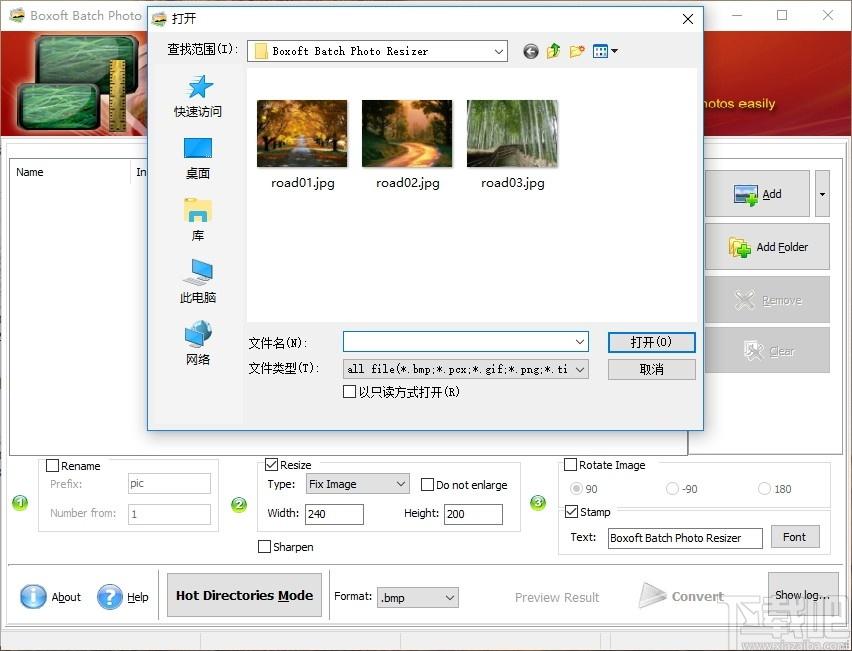This screenshot has width=852, height=651.
Task: Tick the Do not enlarge checkbox
Action: click(x=428, y=484)
